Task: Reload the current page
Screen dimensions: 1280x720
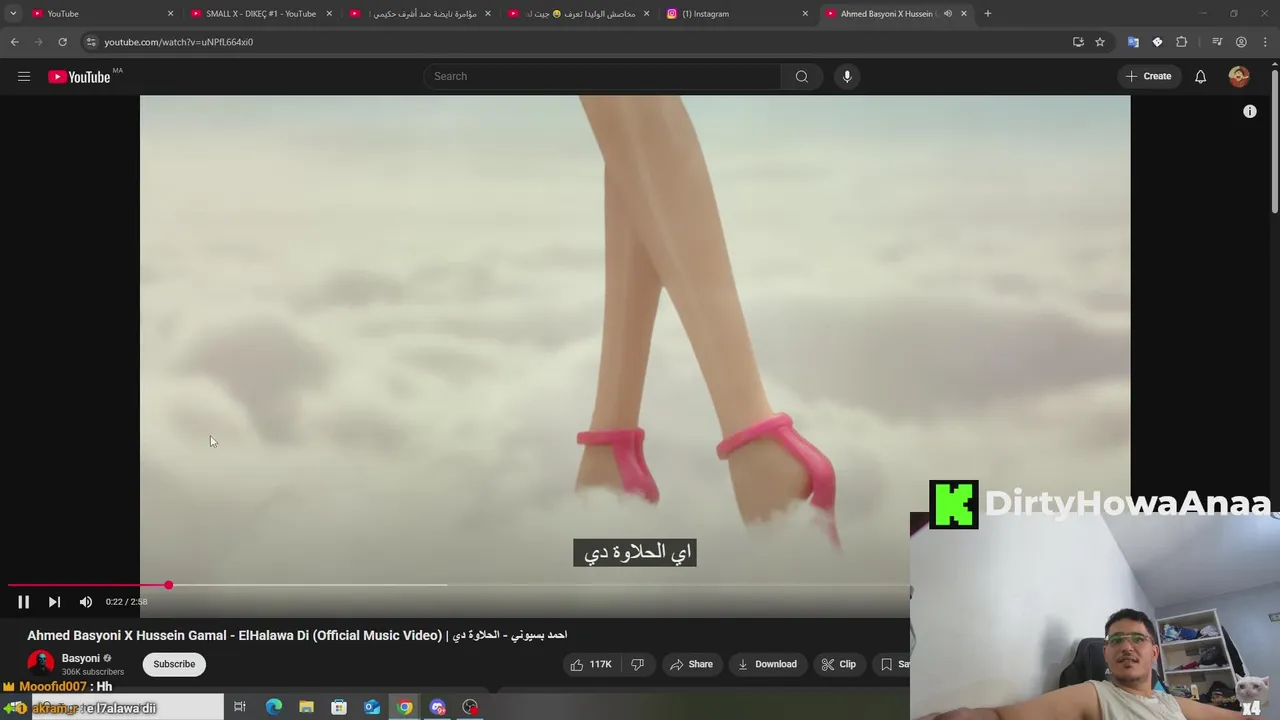Action: pyautogui.click(x=62, y=42)
